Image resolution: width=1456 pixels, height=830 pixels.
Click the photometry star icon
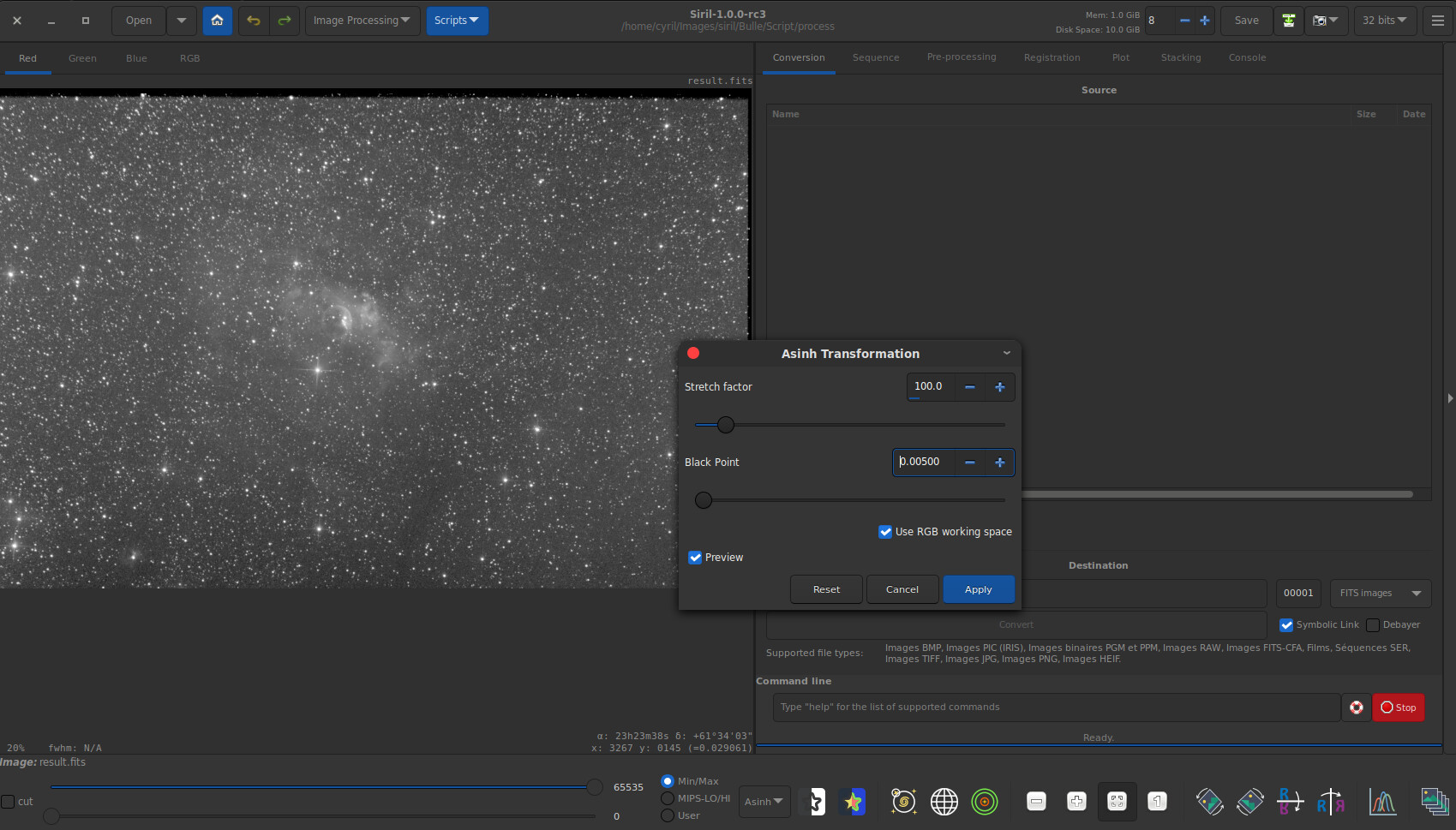pyautogui.click(x=853, y=802)
